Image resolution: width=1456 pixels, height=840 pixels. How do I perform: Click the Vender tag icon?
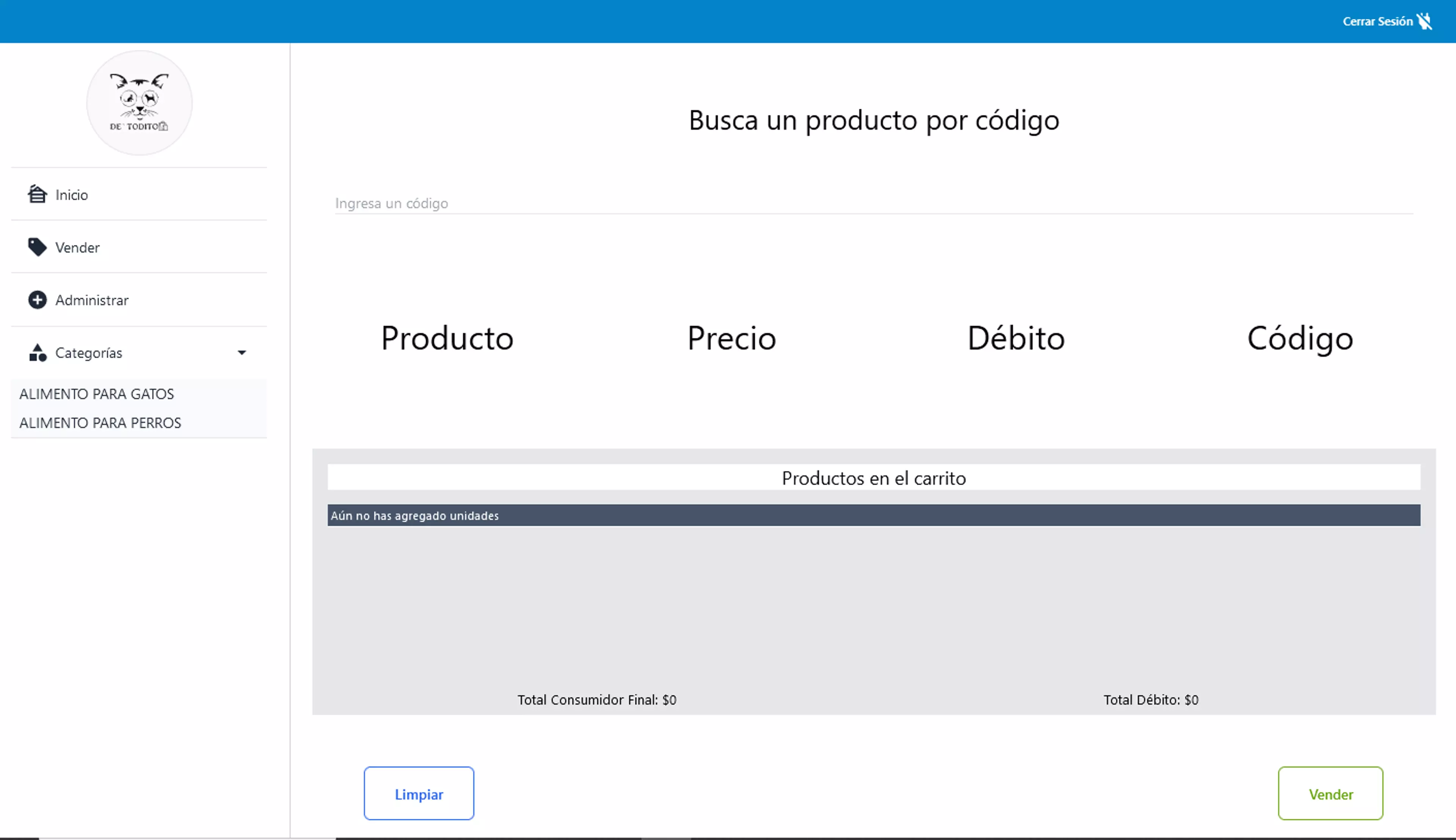tap(38, 248)
